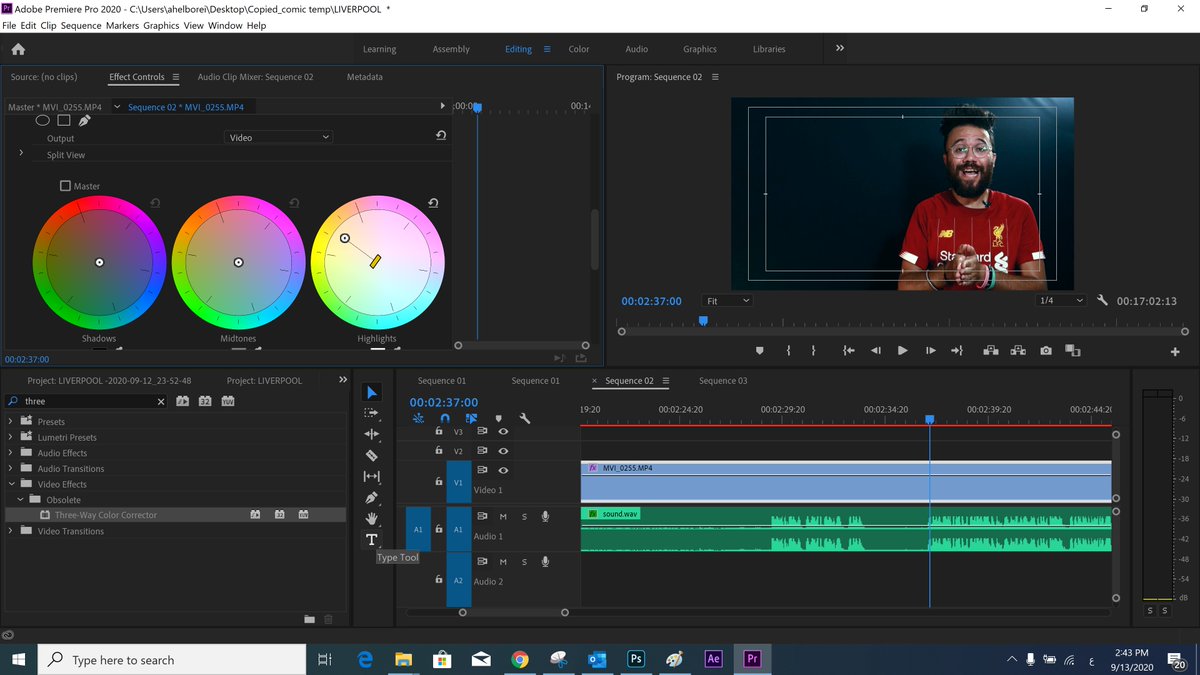The width and height of the screenshot is (1200, 675).
Task: Switch to the Color workspace tab
Action: click(579, 49)
